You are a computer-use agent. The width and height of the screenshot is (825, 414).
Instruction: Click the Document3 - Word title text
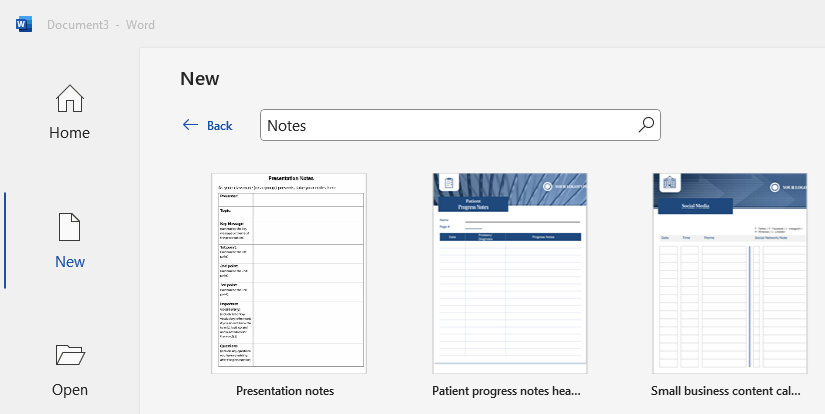[100, 25]
